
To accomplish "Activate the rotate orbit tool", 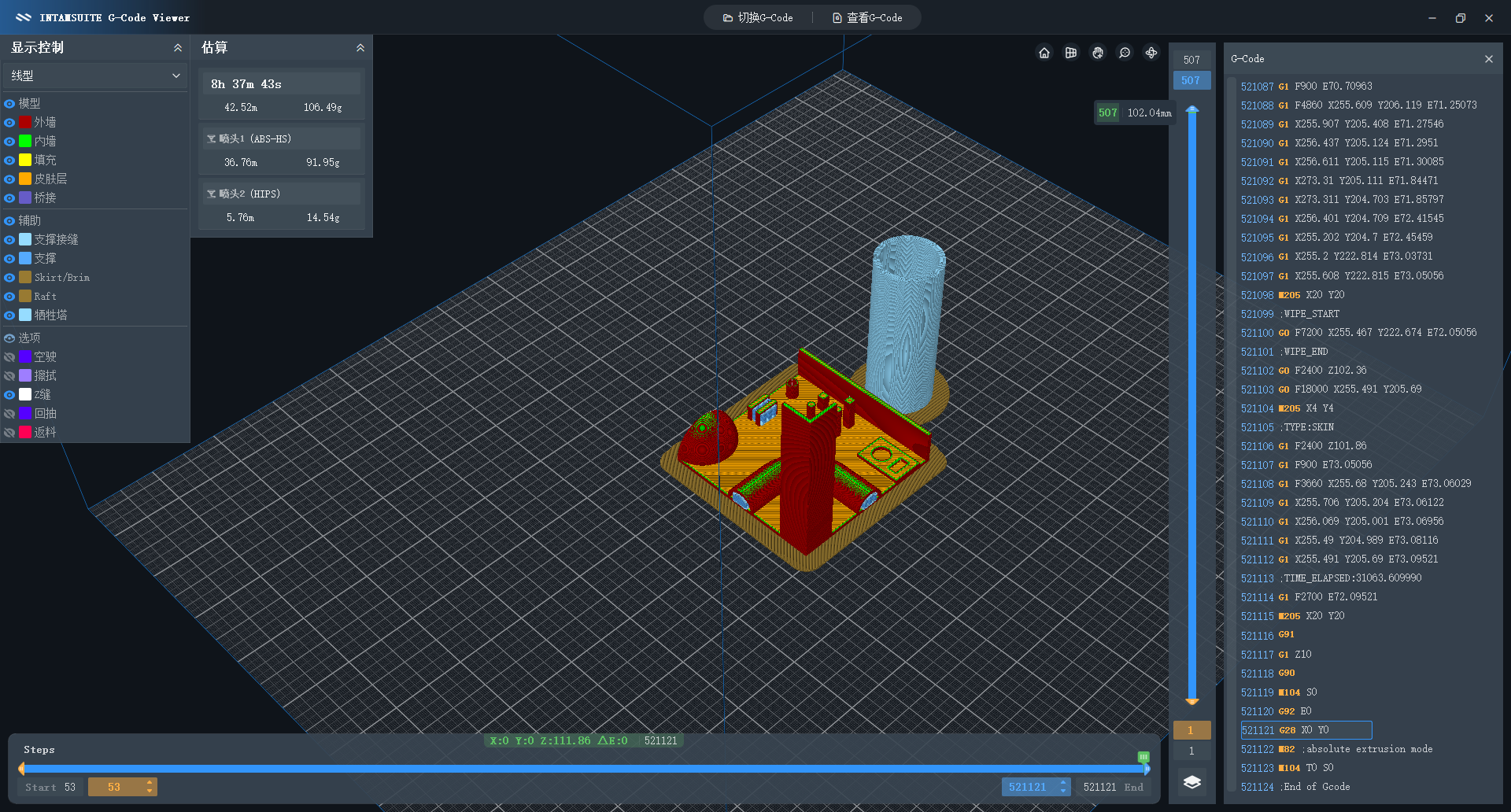I will click(x=1151, y=53).
